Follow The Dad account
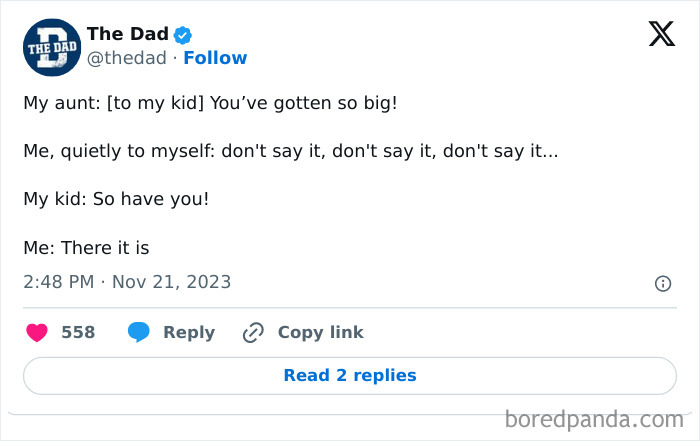The image size is (700, 441). (215, 58)
